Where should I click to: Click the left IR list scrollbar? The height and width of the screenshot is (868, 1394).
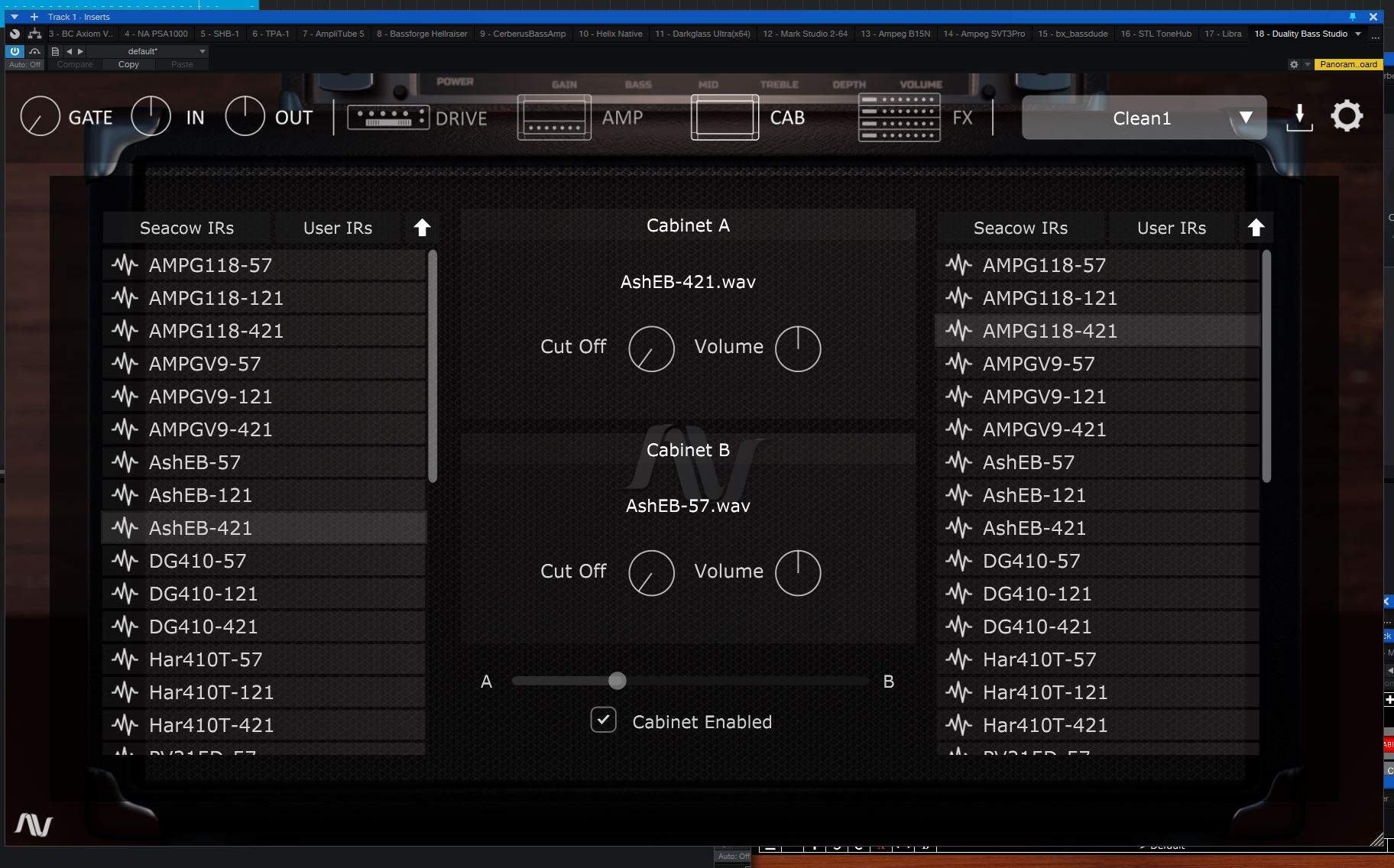[433, 366]
